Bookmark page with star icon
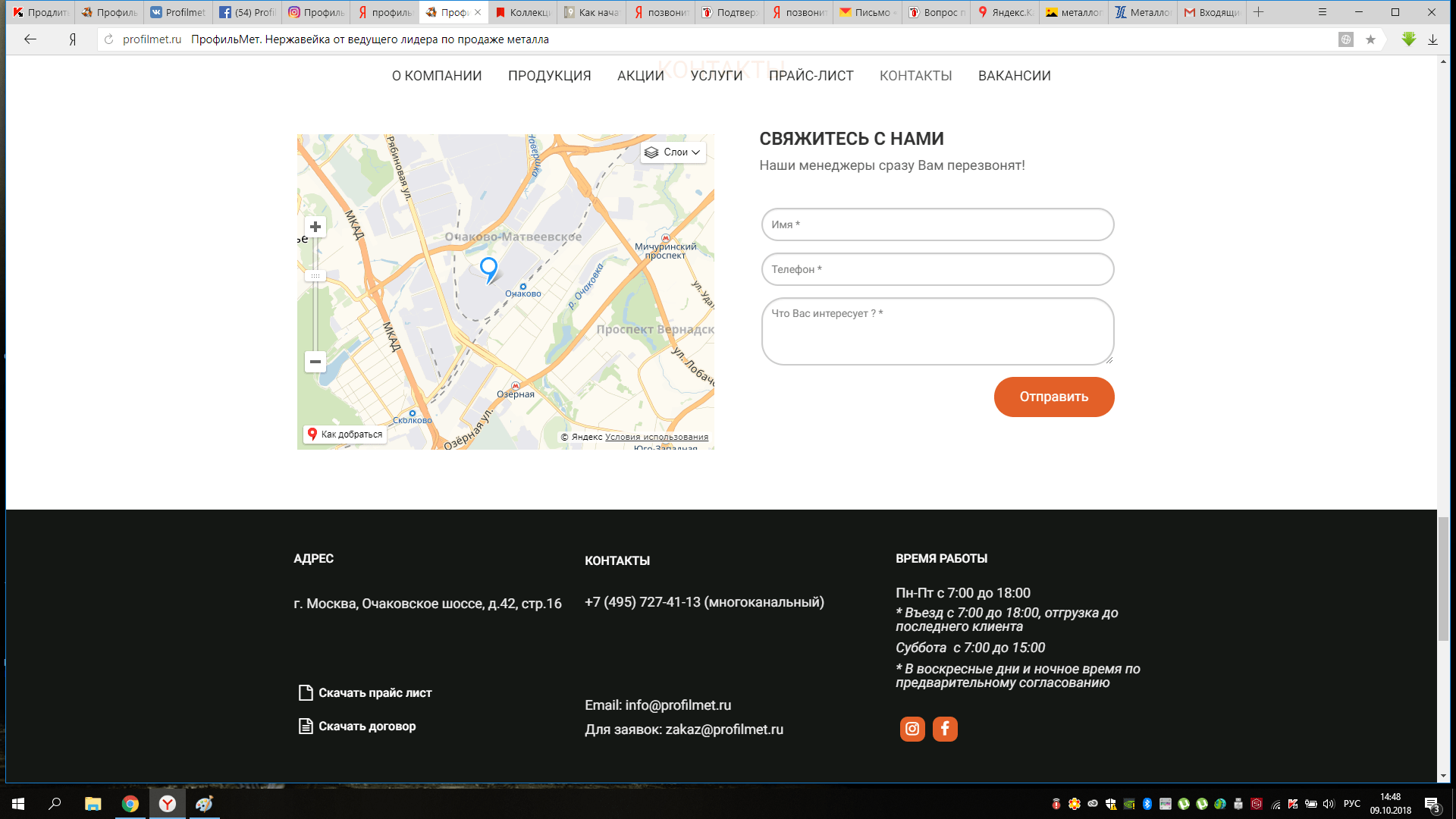The height and width of the screenshot is (819, 1456). coord(1370,39)
